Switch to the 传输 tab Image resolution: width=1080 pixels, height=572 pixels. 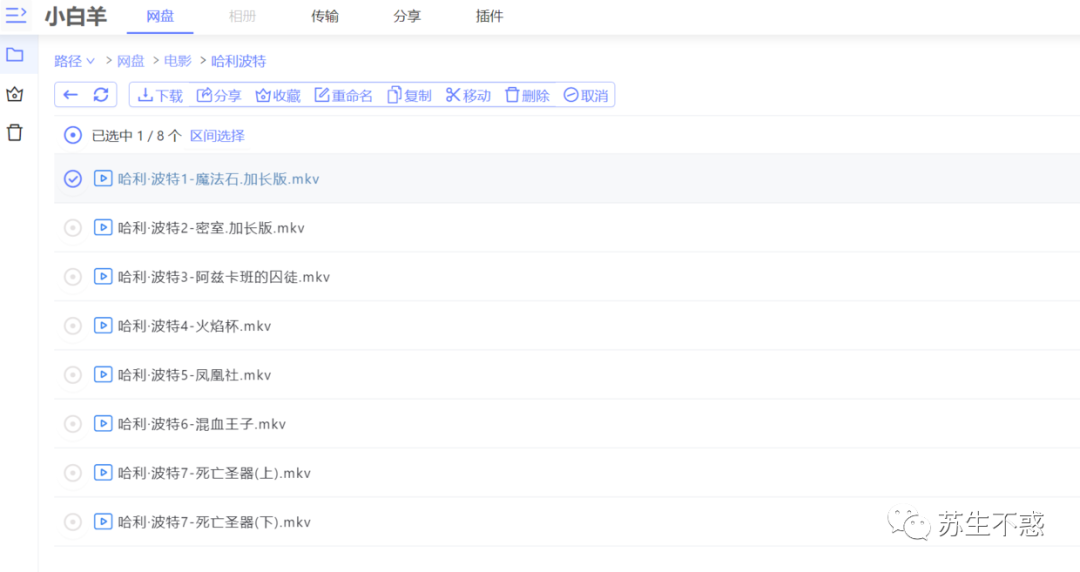click(324, 17)
